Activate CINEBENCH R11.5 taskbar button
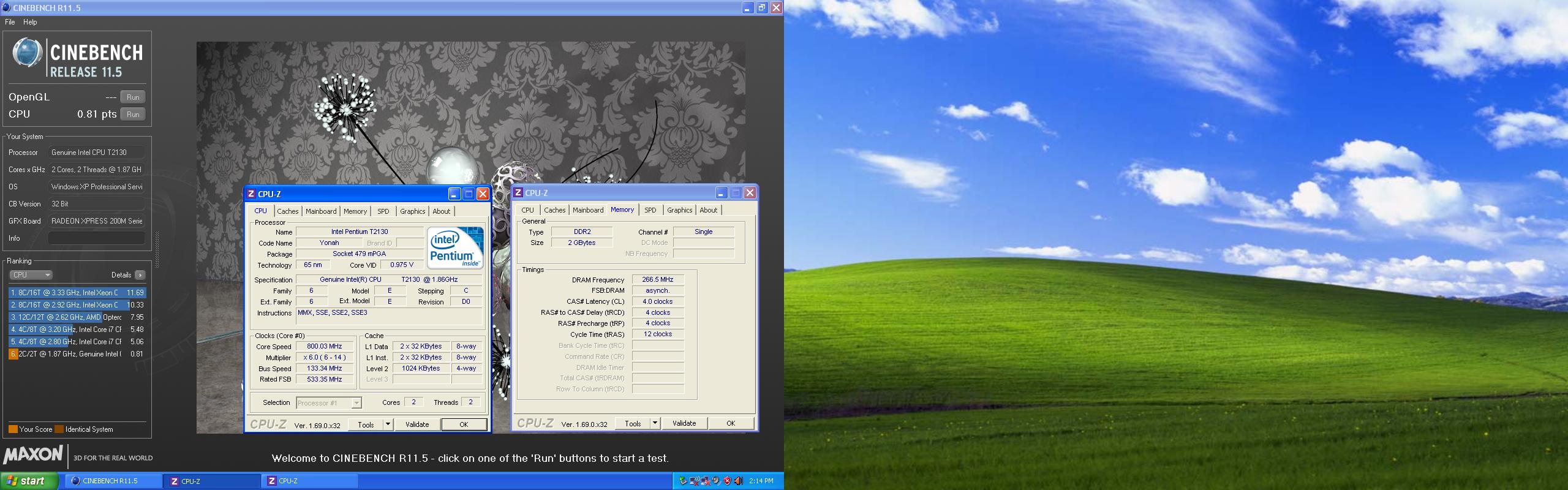Image resolution: width=1568 pixels, height=490 pixels. coord(113,481)
